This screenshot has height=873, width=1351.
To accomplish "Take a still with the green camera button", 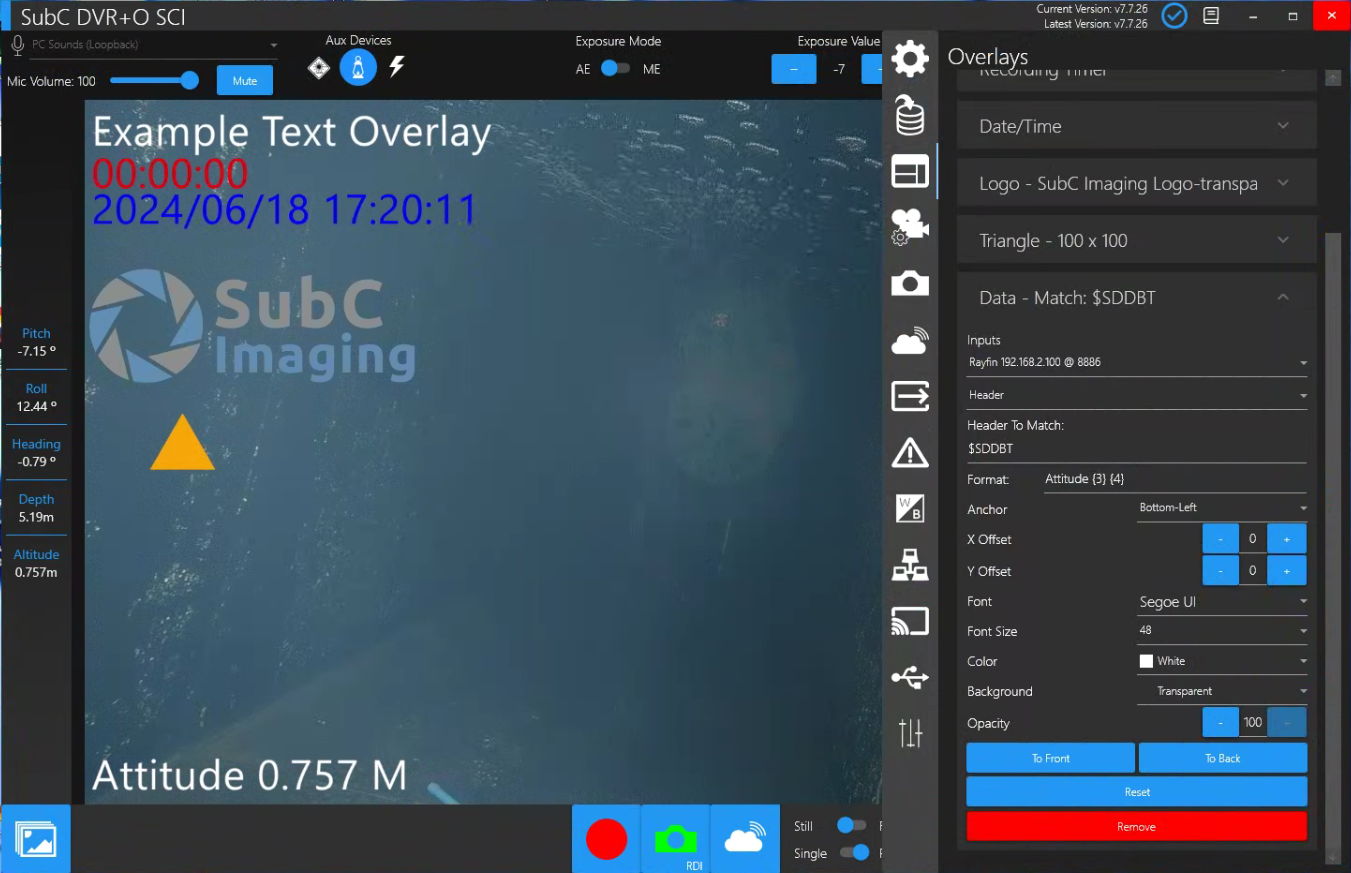I will (x=675, y=838).
